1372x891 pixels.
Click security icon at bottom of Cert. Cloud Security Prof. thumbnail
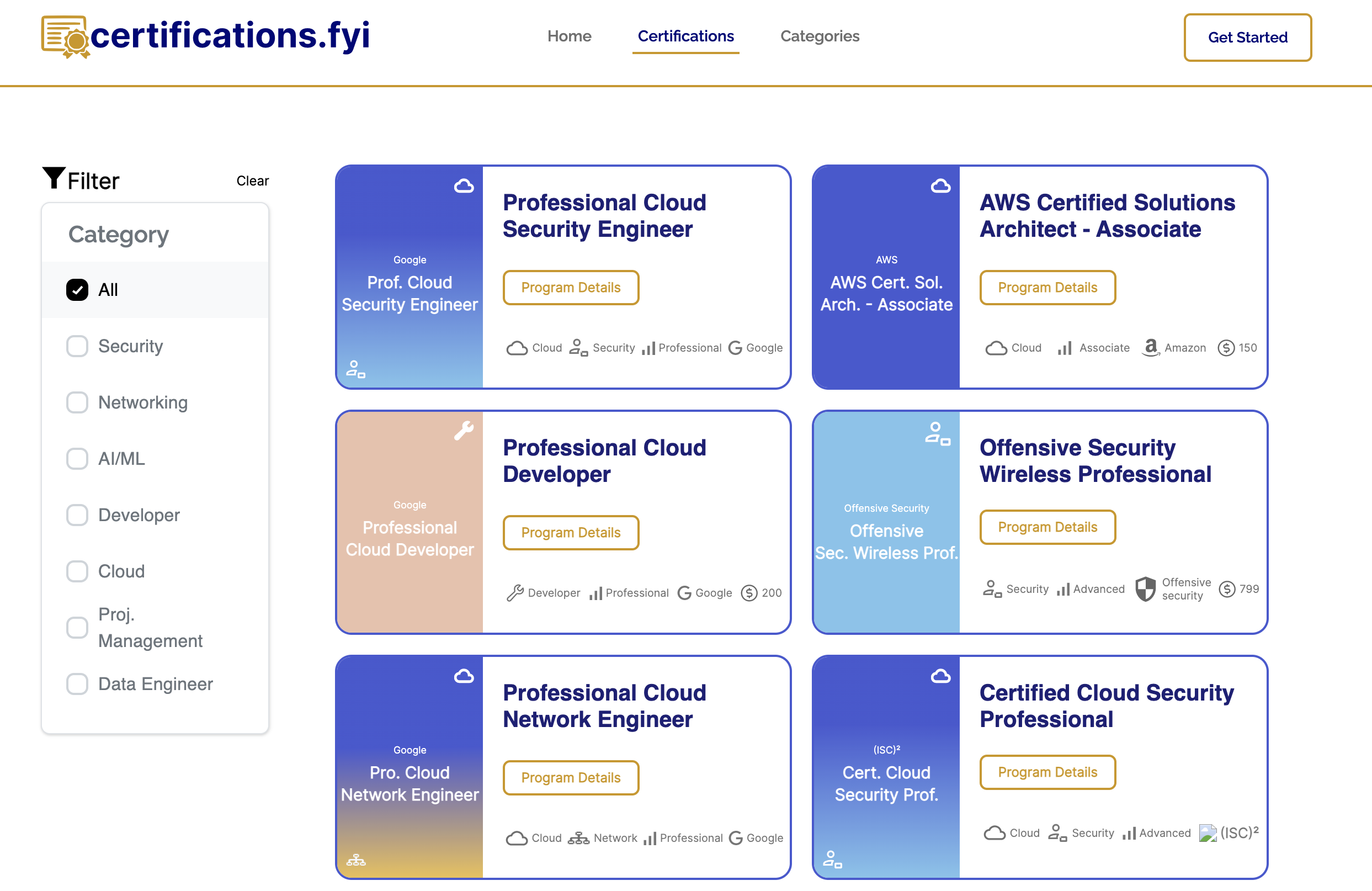click(x=832, y=860)
